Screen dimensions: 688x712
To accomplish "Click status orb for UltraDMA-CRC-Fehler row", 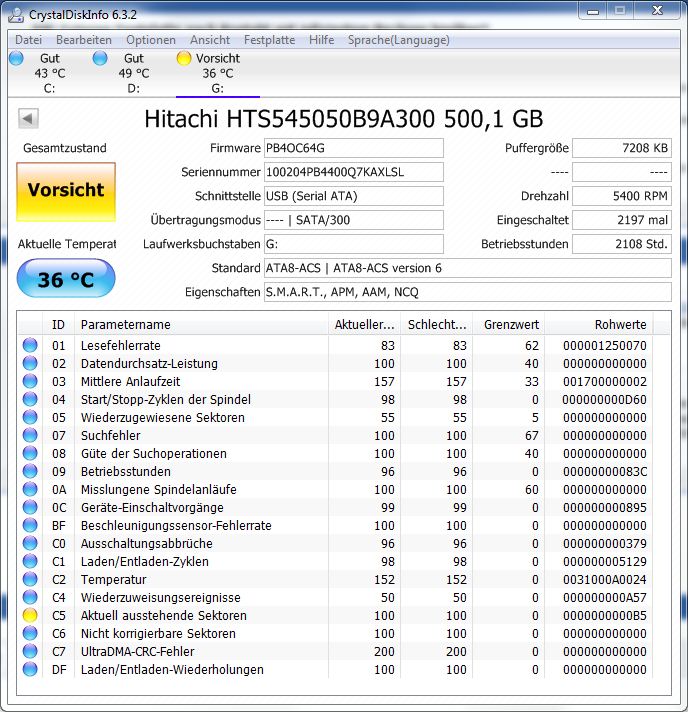I will pyautogui.click(x=30, y=652).
